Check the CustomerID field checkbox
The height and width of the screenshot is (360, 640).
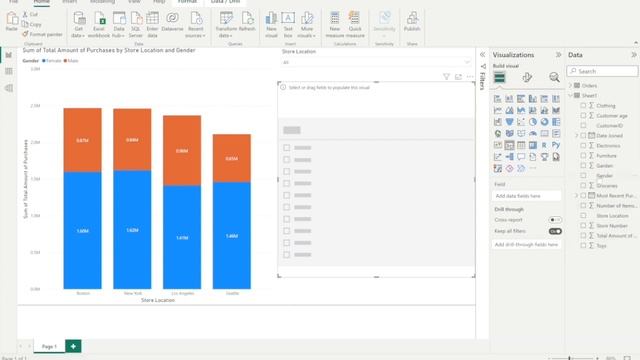click(583, 125)
